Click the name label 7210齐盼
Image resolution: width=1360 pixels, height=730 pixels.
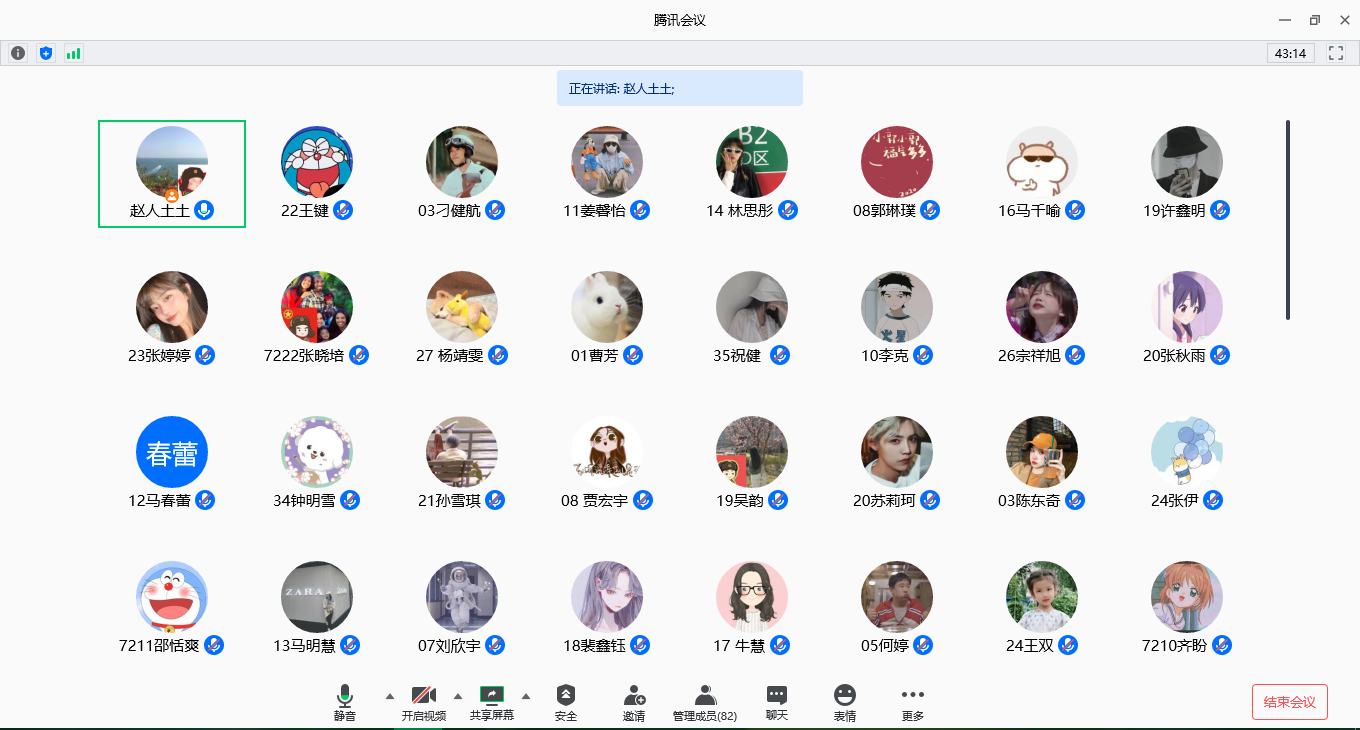tap(1175, 646)
